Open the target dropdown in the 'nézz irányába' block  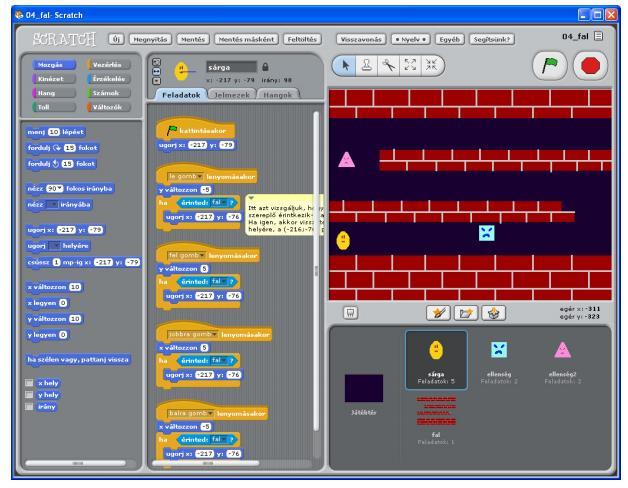[x=52, y=205]
